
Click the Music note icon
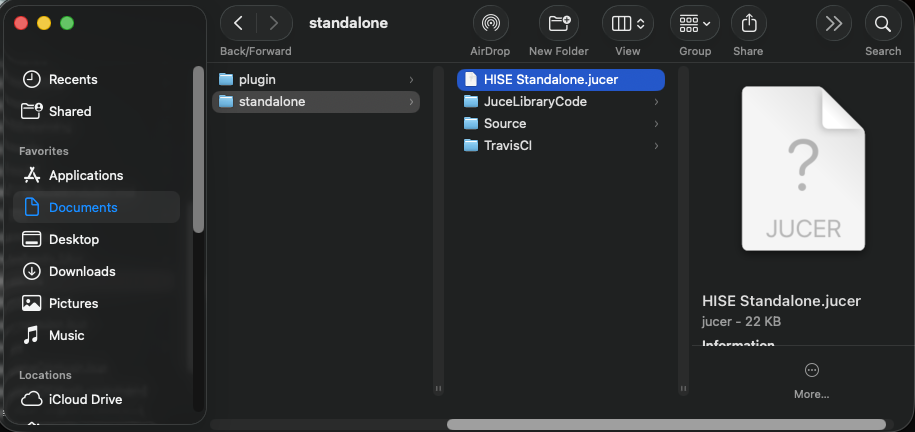point(31,335)
